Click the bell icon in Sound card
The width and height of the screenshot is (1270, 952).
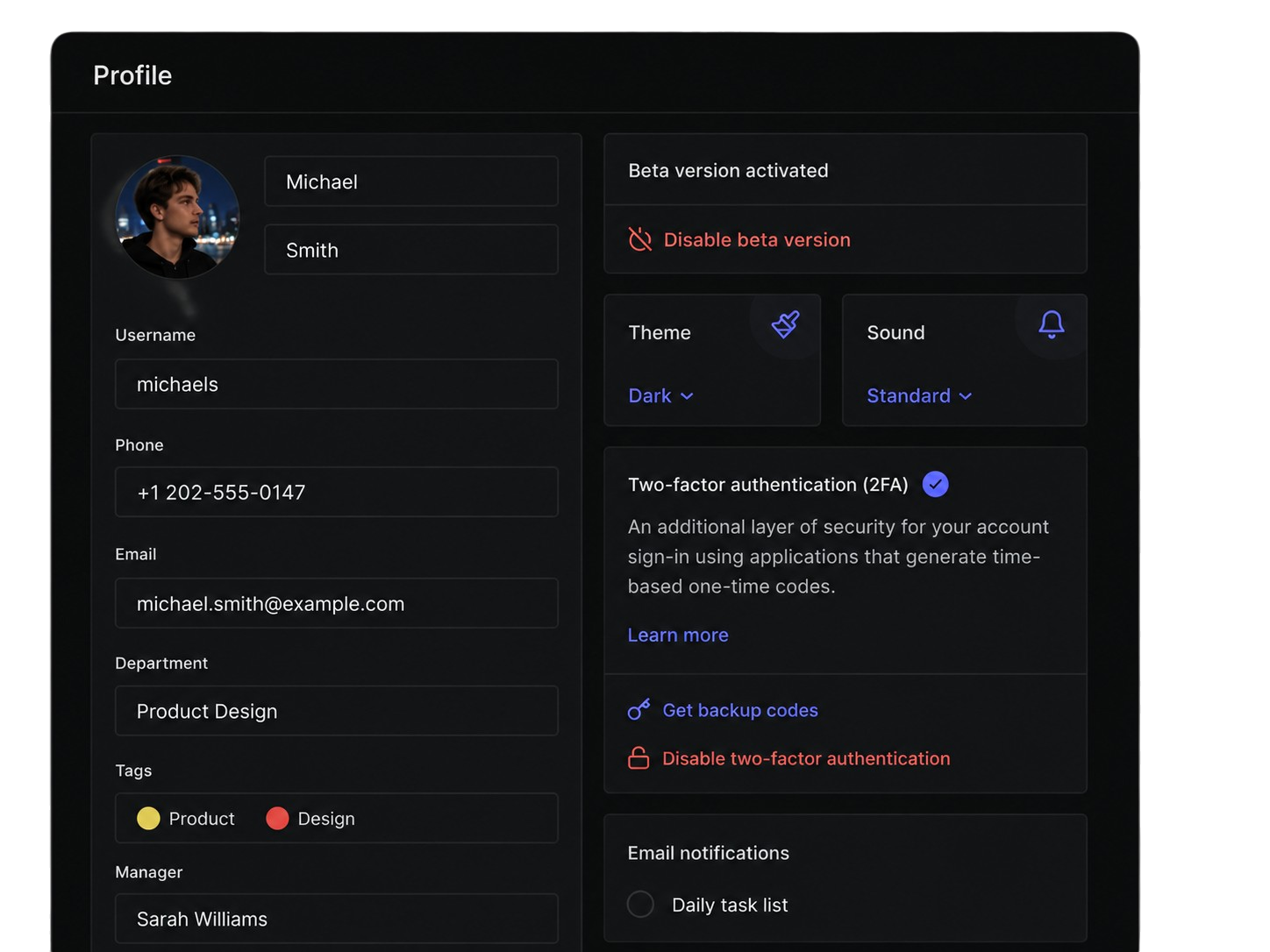1052,324
